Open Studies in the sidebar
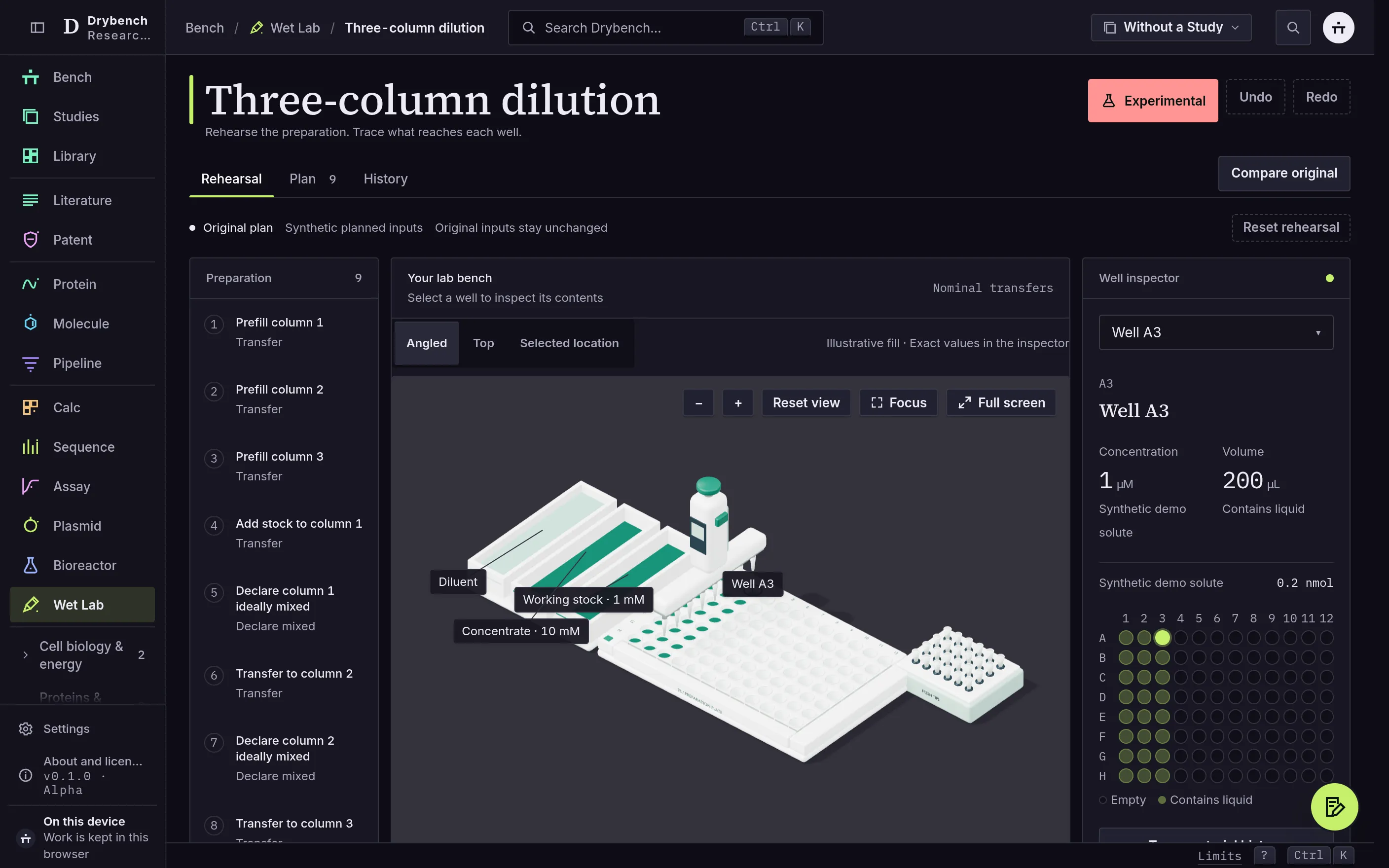 (x=82, y=116)
